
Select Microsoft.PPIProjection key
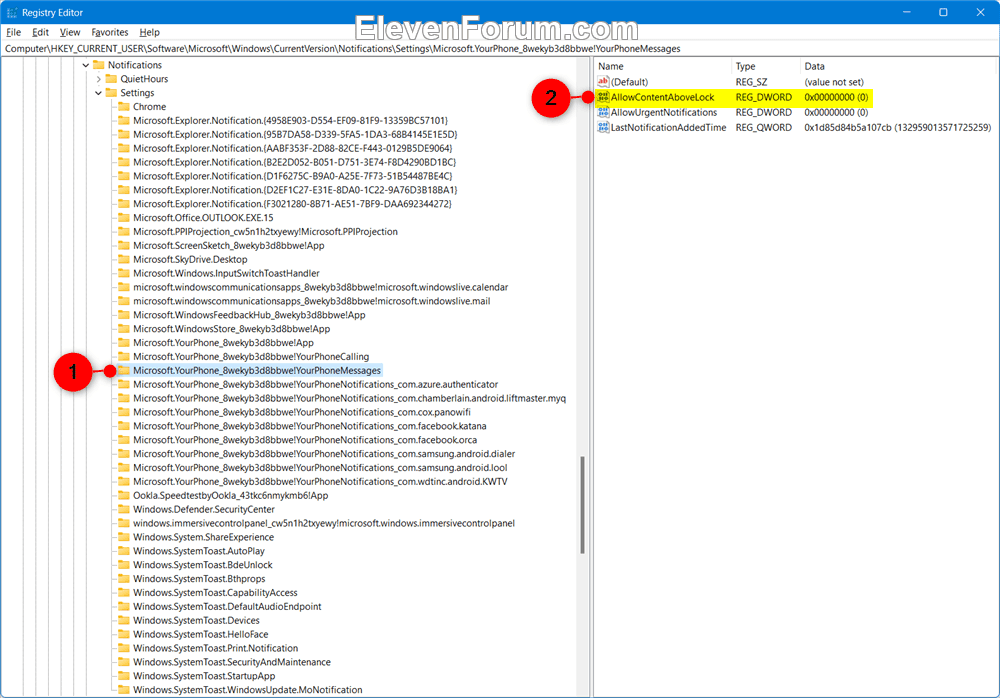(265, 232)
